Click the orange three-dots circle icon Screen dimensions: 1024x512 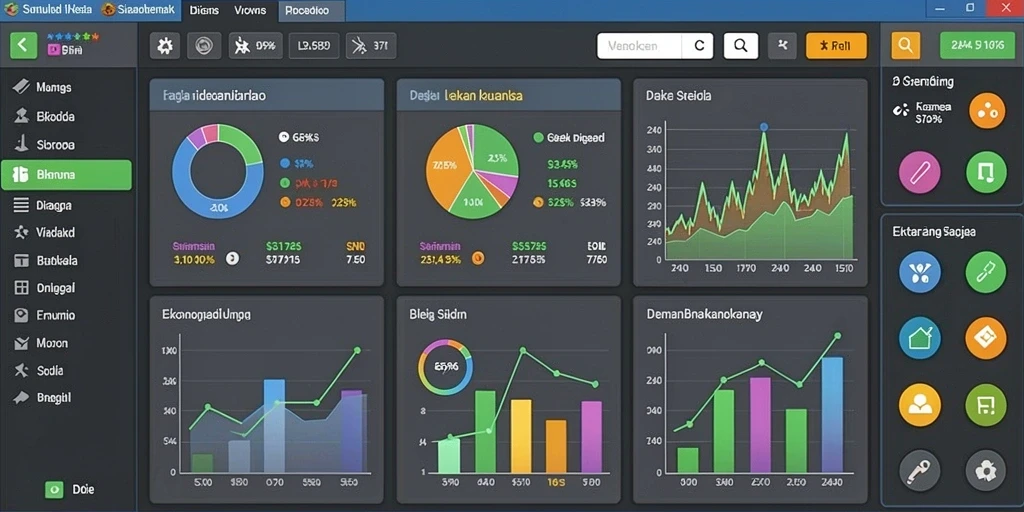(x=987, y=110)
